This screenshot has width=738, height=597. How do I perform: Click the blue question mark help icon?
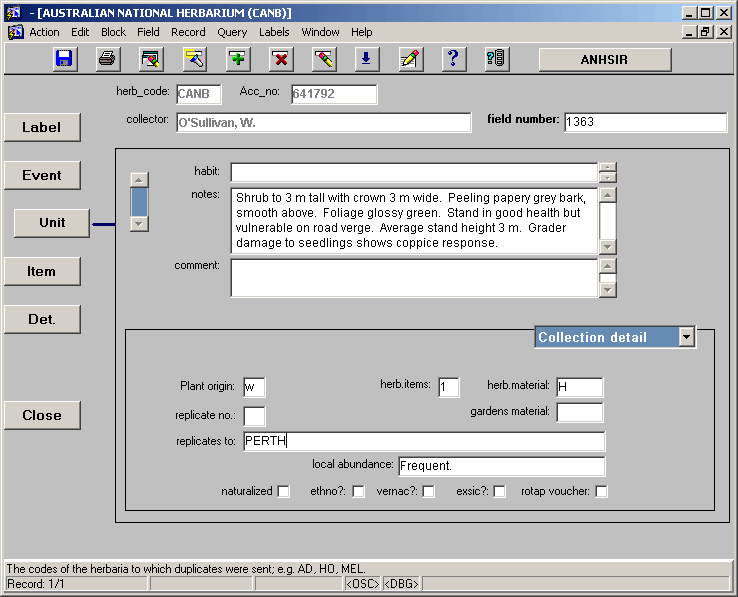point(452,59)
